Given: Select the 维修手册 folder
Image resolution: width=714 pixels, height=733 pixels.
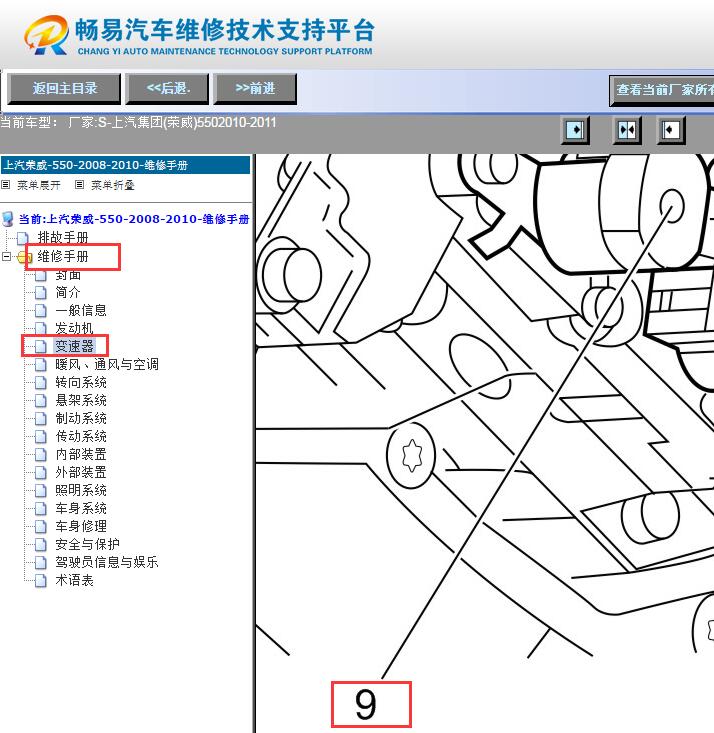Looking at the screenshot, I should click(x=63, y=256).
